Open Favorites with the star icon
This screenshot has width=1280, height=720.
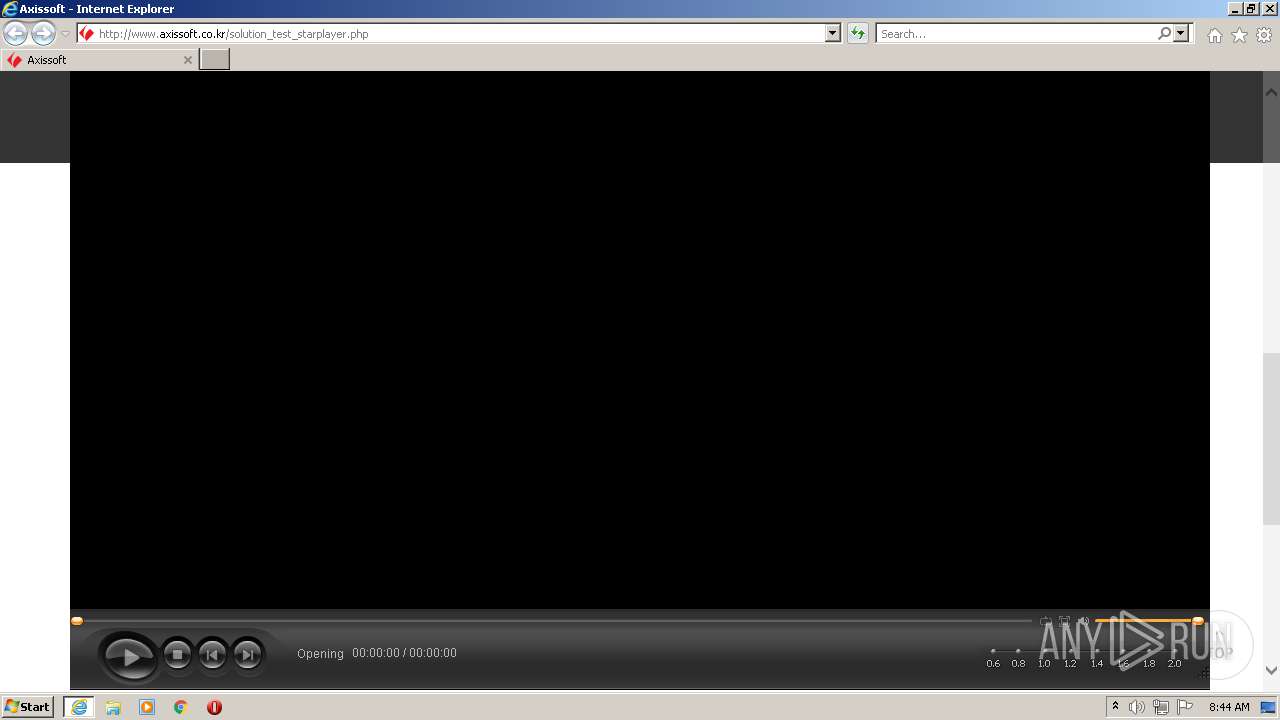(1239, 35)
